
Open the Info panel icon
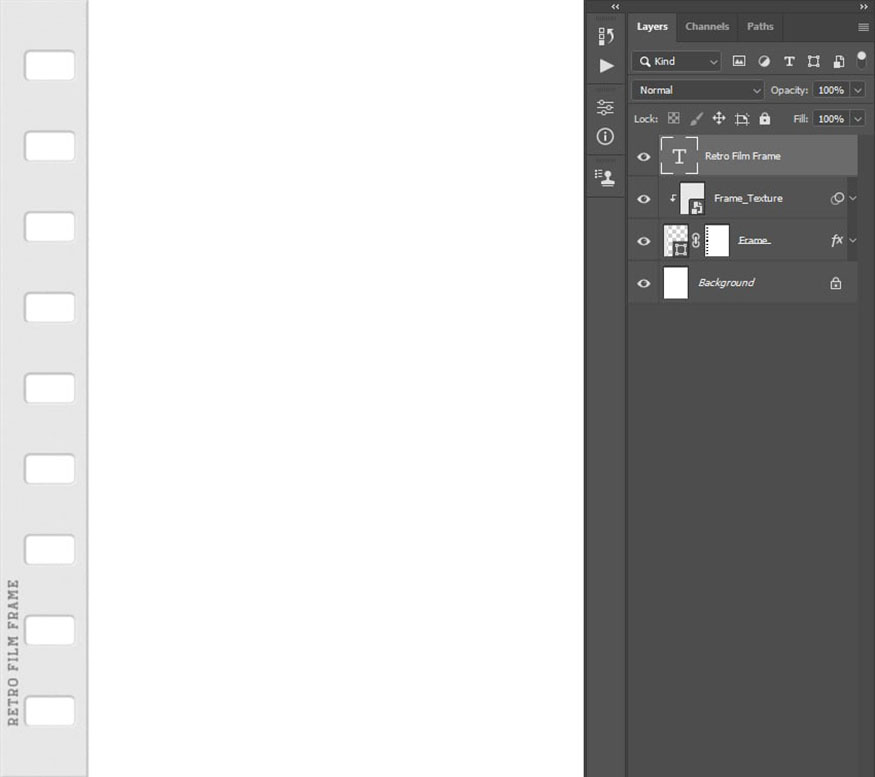605,136
